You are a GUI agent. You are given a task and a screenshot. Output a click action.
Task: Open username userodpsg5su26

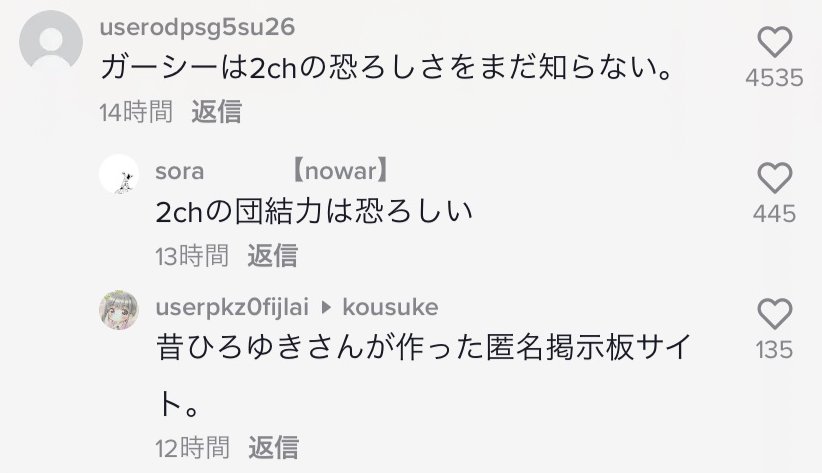pos(197,27)
